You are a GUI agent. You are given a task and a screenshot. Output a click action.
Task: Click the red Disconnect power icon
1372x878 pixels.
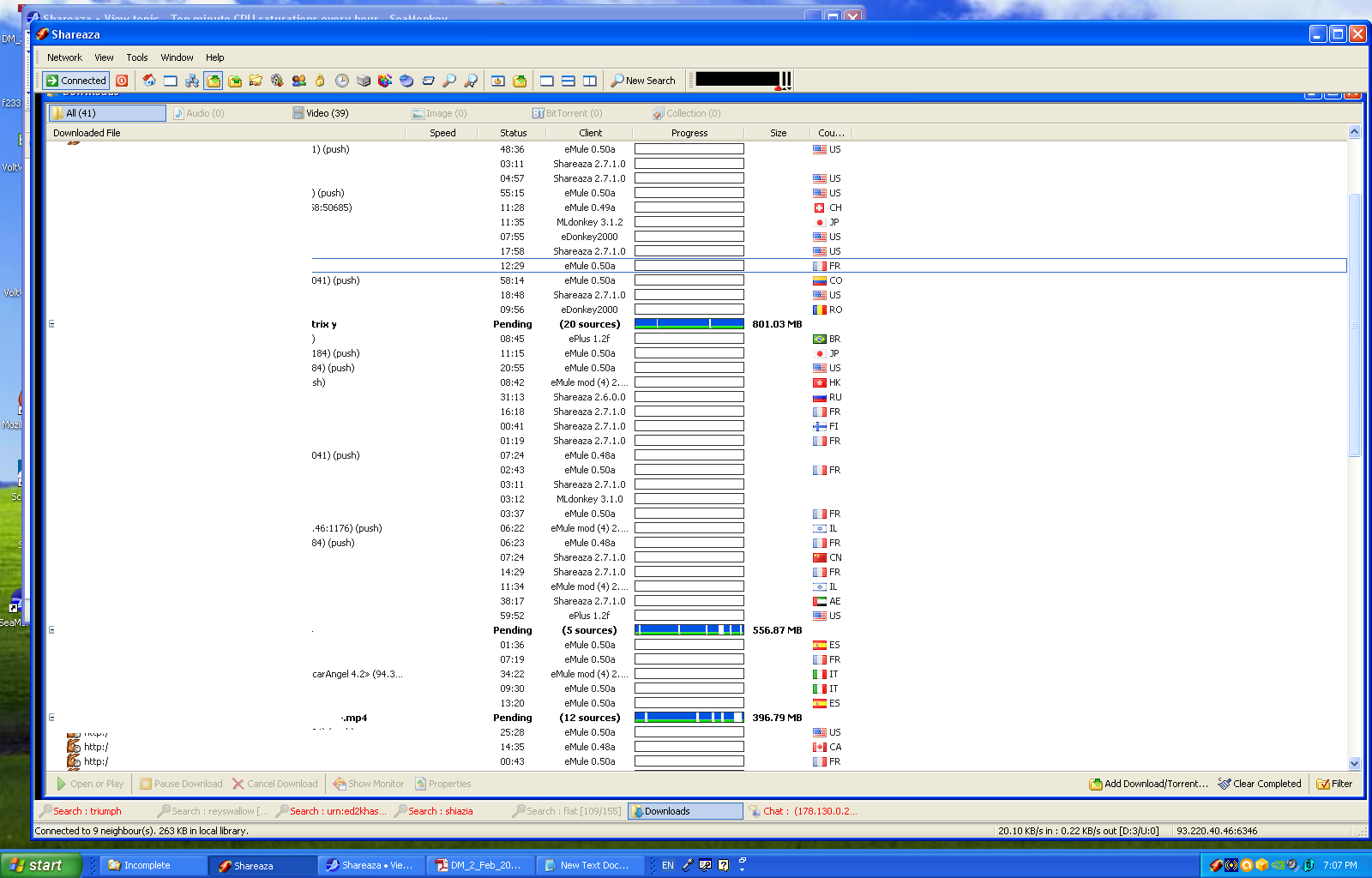click(x=122, y=81)
